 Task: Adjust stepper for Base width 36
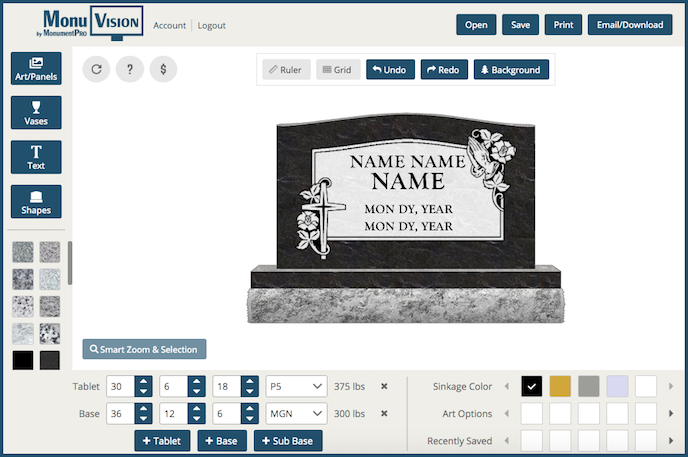point(143,414)
